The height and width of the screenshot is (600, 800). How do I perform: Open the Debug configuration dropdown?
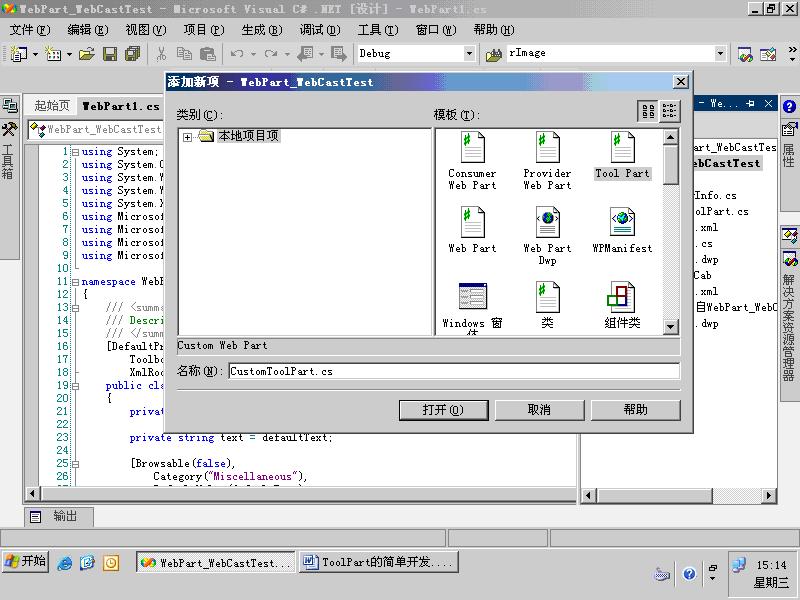click(469, 53)
